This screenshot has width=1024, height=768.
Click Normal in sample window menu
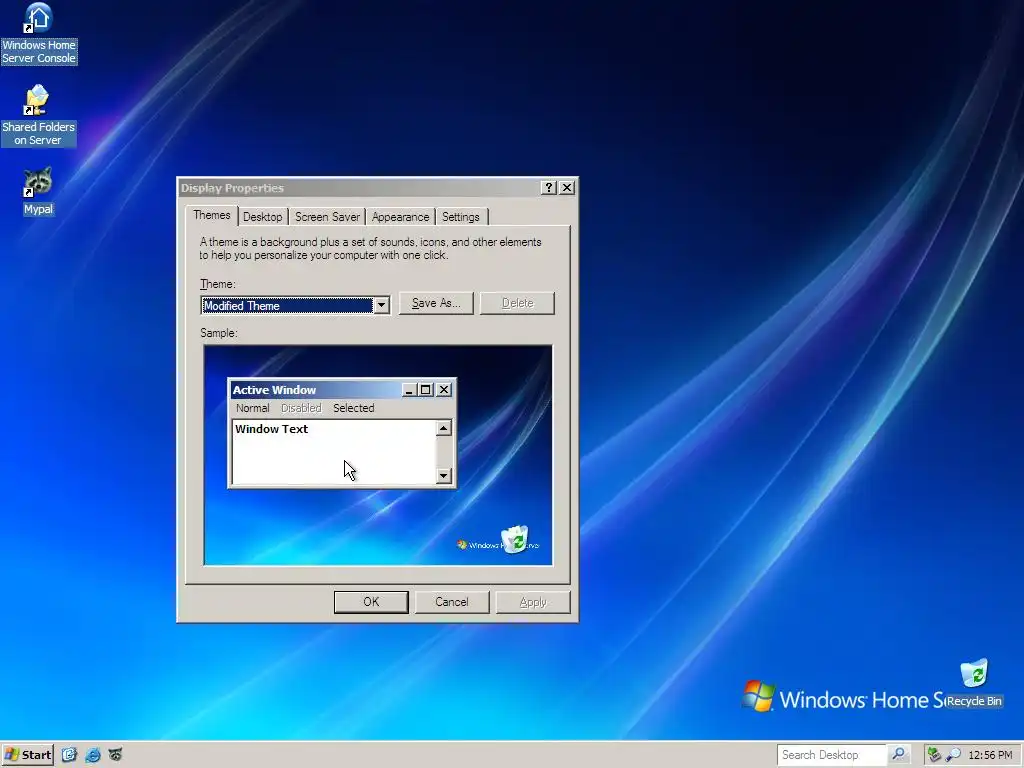click(253, 408)
